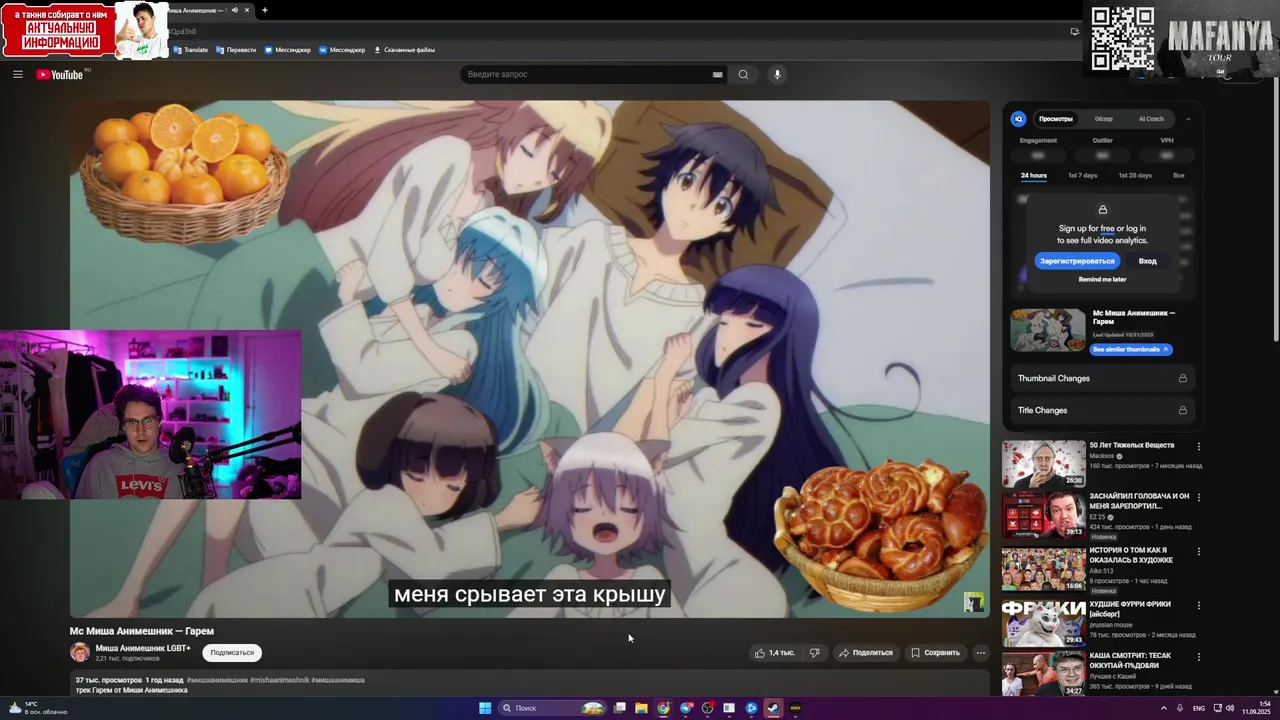Open the Translate bookmark
This screenshot has width=1280, height=720.
tap(191, 50)
